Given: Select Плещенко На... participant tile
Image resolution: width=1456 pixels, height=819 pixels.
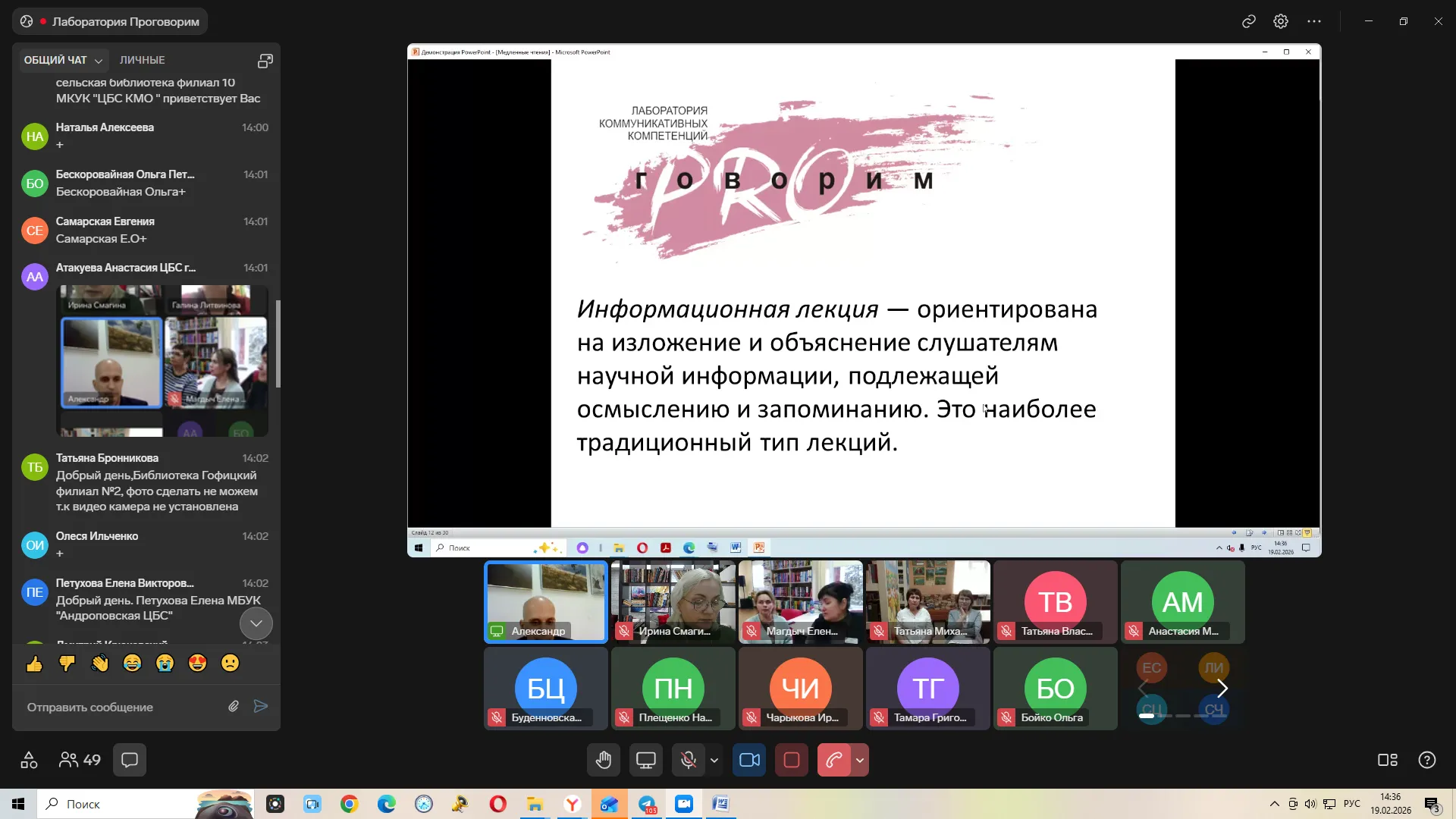Looking at the screenshot, I should click(x=673, y=689).
